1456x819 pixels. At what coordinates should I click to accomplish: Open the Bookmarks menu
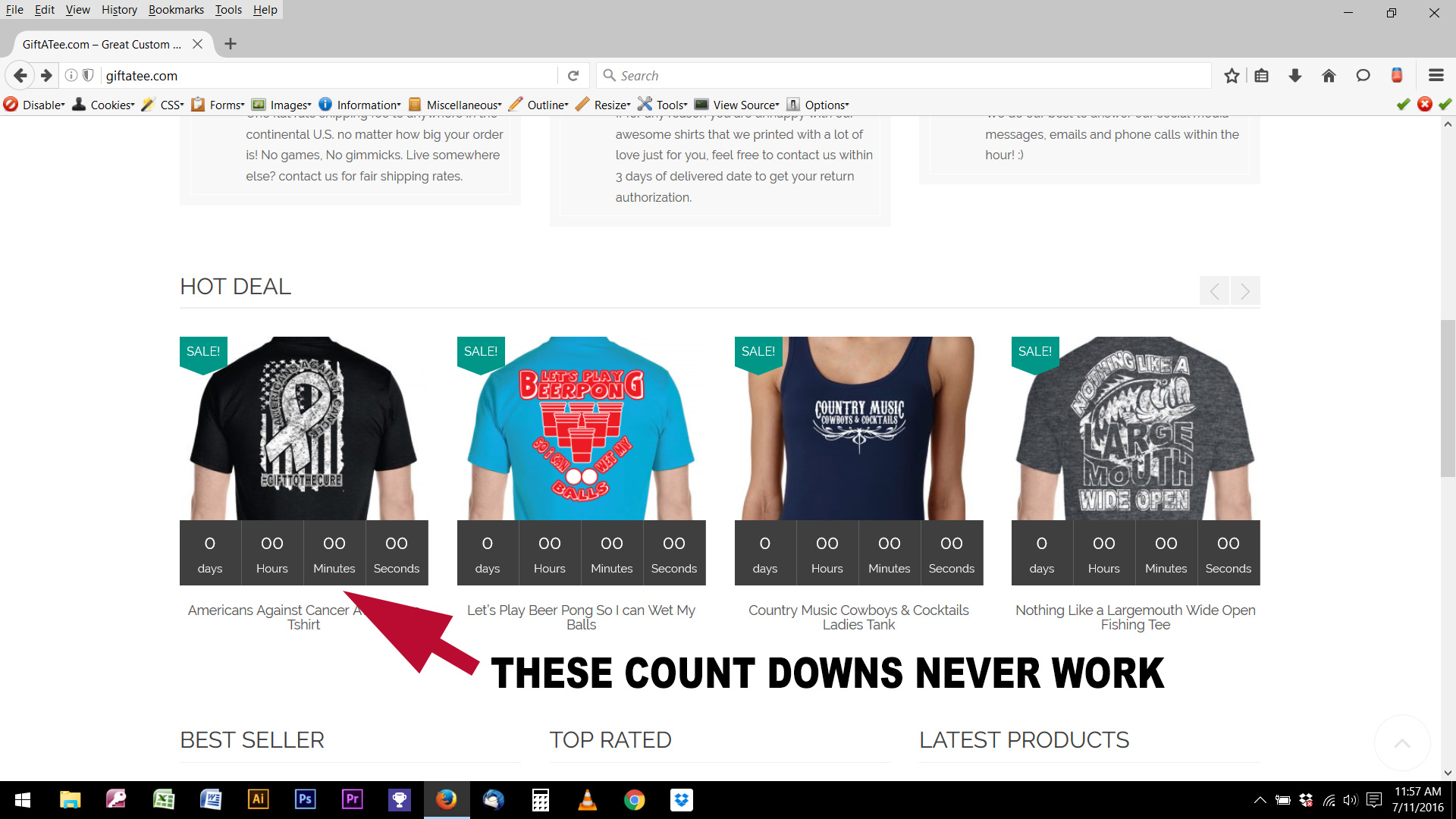[176, 10]
